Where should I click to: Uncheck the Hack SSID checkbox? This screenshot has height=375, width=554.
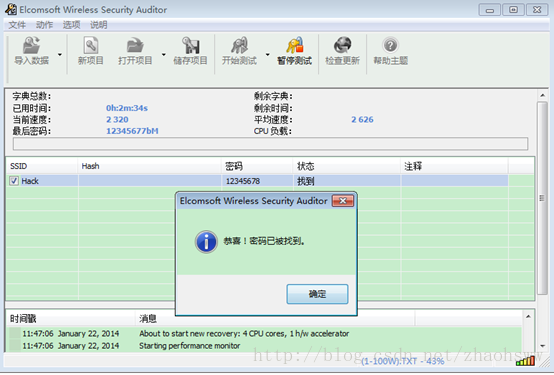[14, 181]
